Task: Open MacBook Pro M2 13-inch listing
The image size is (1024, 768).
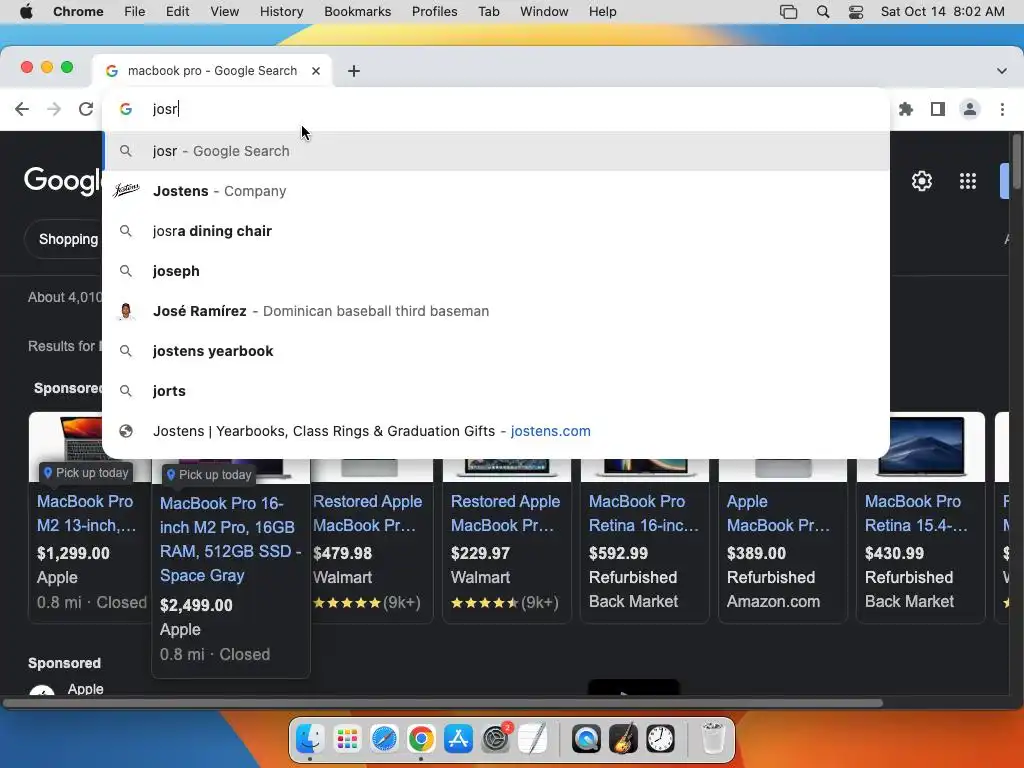Action: click(x=86, y=513)
